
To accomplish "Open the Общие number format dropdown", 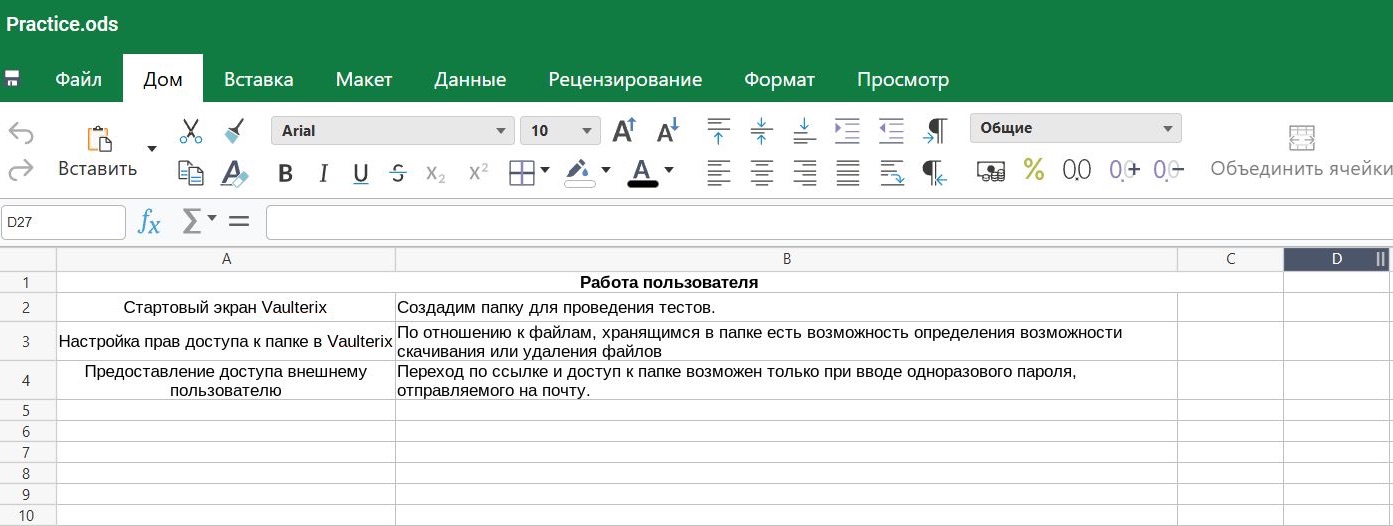I will click(1076, 128).
